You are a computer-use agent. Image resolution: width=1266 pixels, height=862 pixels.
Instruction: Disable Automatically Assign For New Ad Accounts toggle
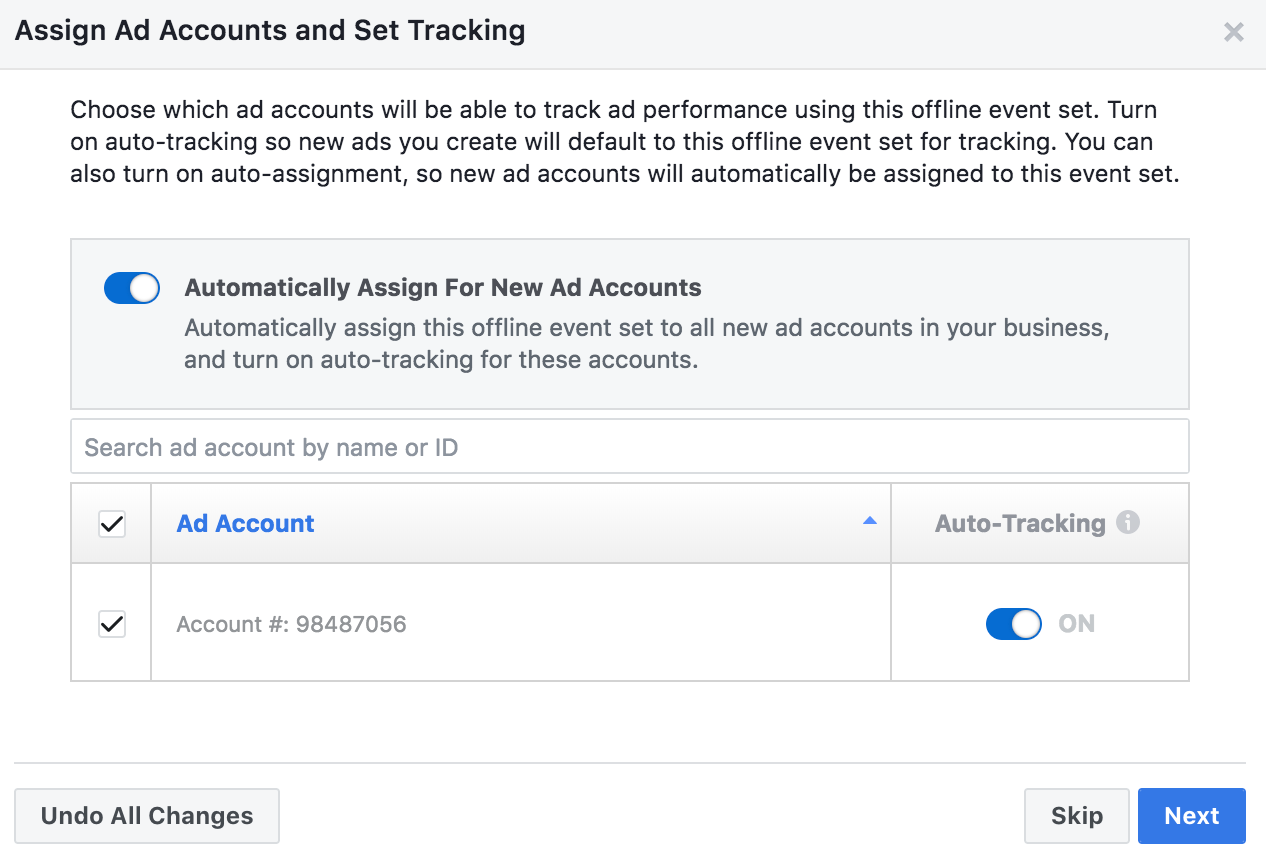coord(132,288)
